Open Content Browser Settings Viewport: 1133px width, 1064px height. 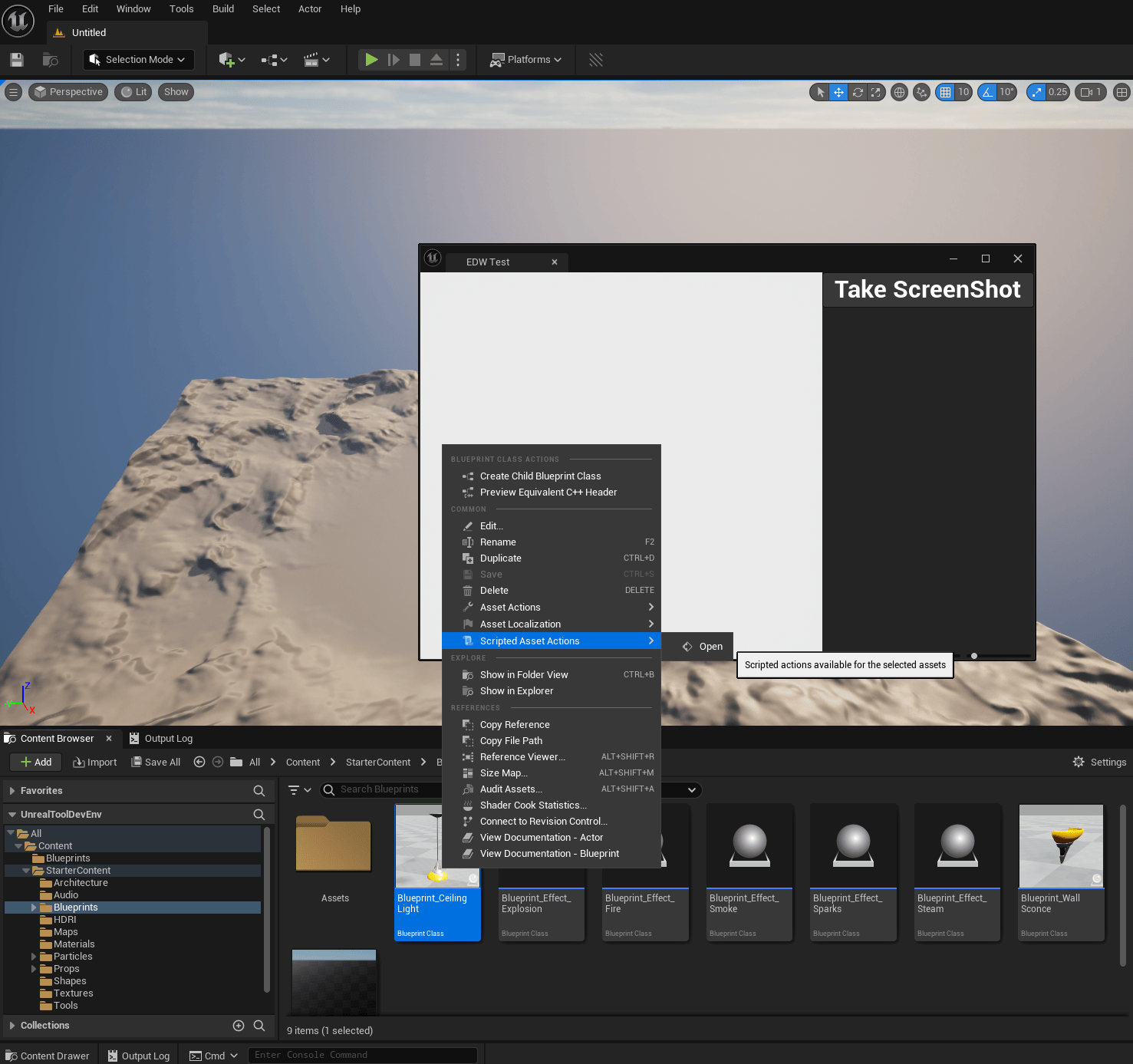(1099, 762)
